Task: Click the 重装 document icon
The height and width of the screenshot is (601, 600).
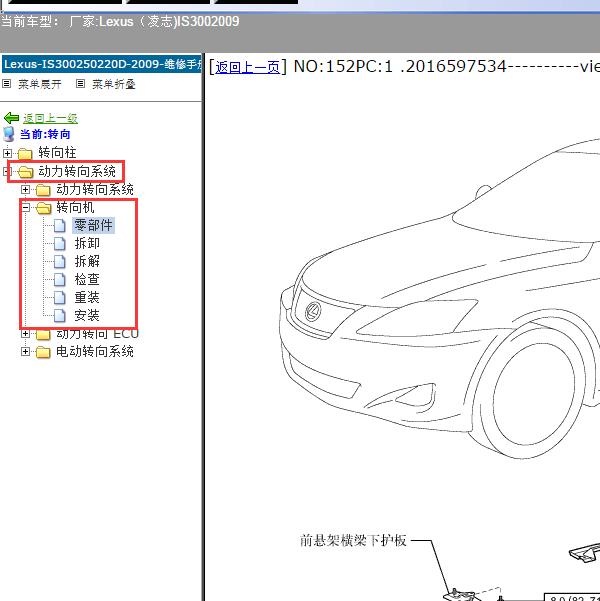Action: [59, 298]
